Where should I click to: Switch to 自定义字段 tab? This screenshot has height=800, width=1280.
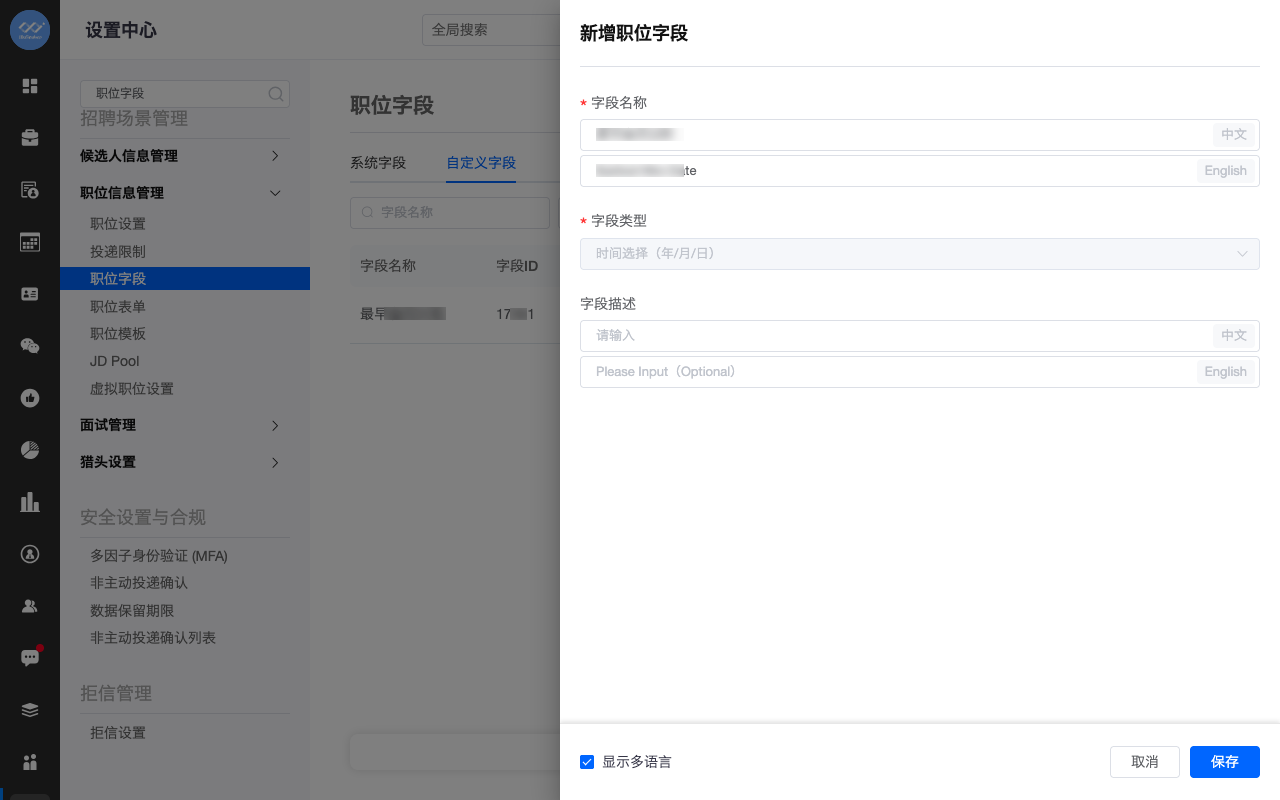tap(481, 163)
